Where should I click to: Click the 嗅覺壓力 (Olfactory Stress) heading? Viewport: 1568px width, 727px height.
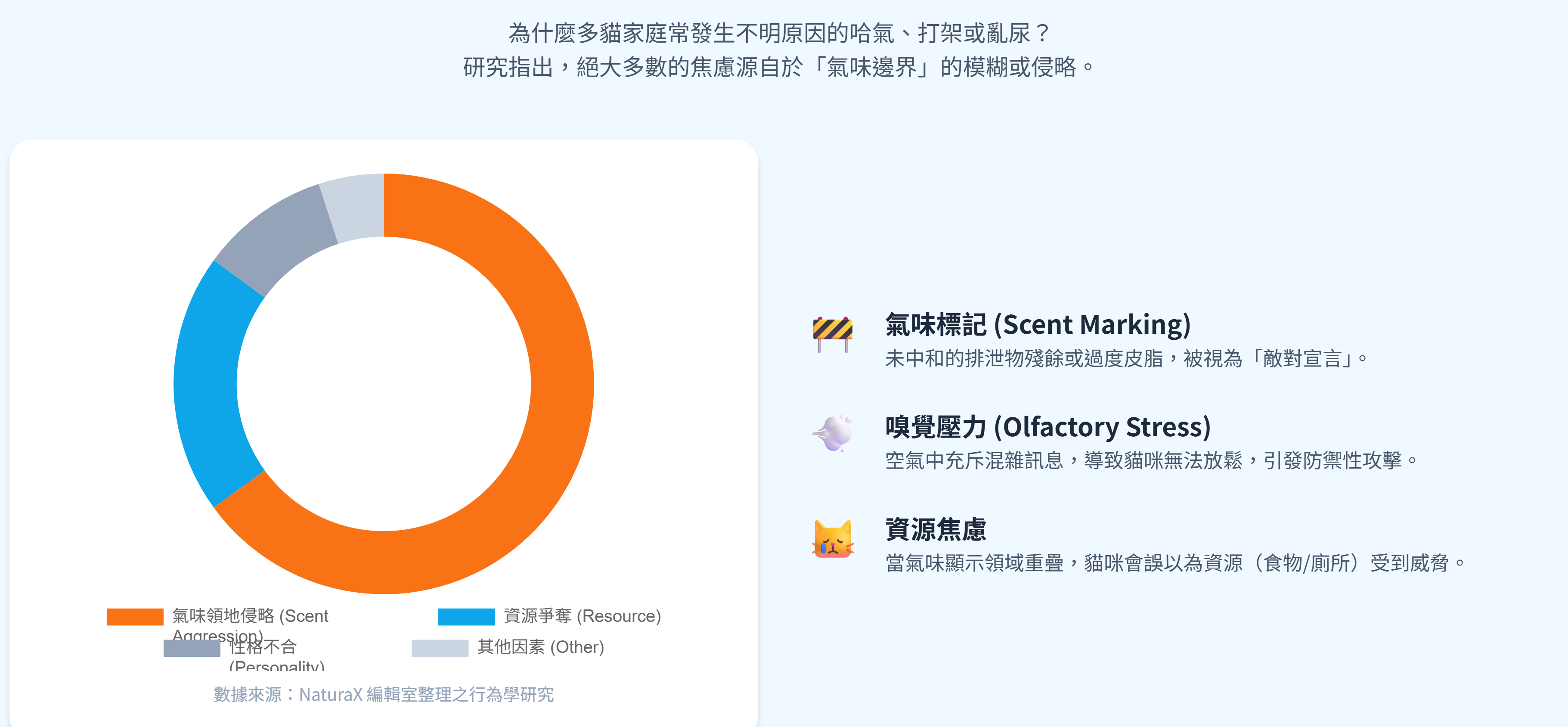click(1047, 427)
